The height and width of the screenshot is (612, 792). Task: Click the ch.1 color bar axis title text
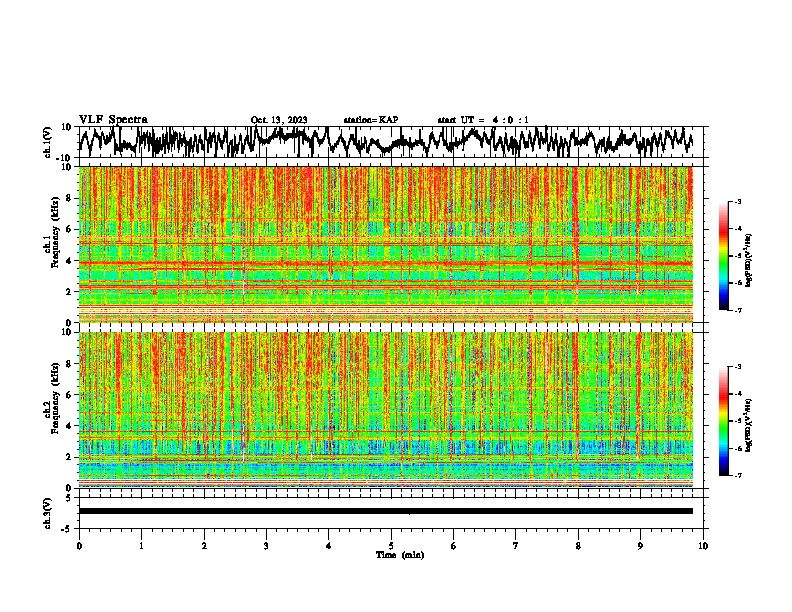coord(750,261)
